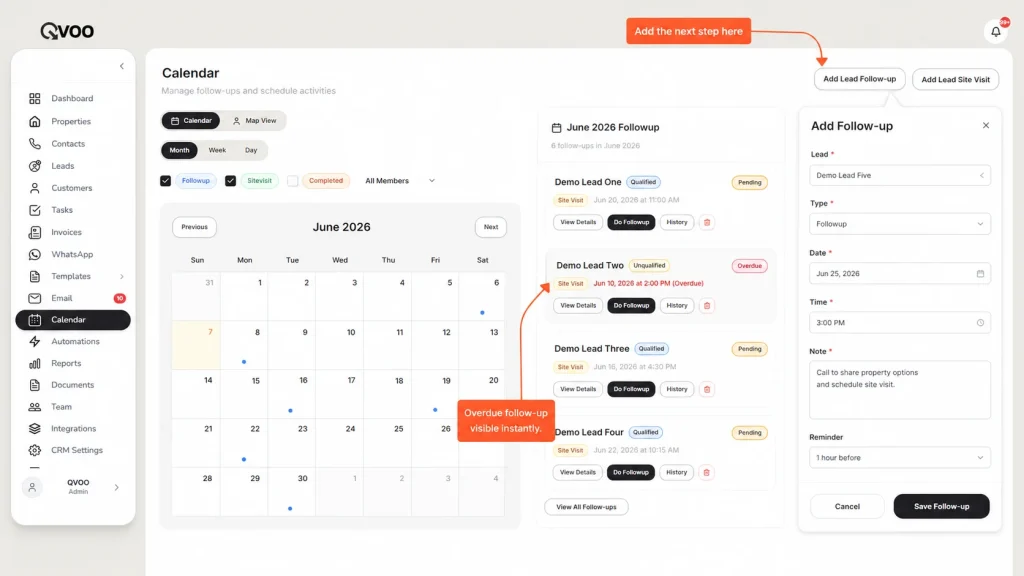
Task: Uncheck the Sitevisit filter checkbox
Action: pyautogui.click(x=231, y=181)
